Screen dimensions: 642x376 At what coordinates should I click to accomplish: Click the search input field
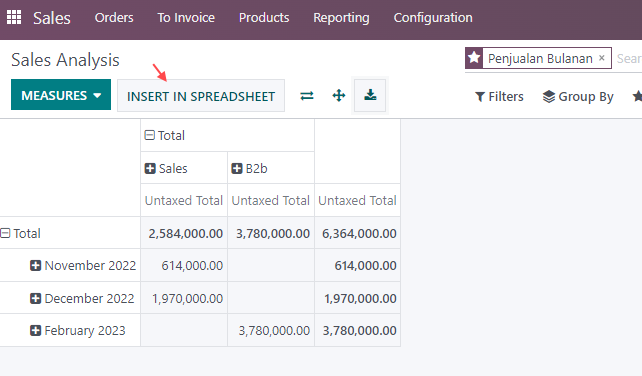(x=628, y=59)
